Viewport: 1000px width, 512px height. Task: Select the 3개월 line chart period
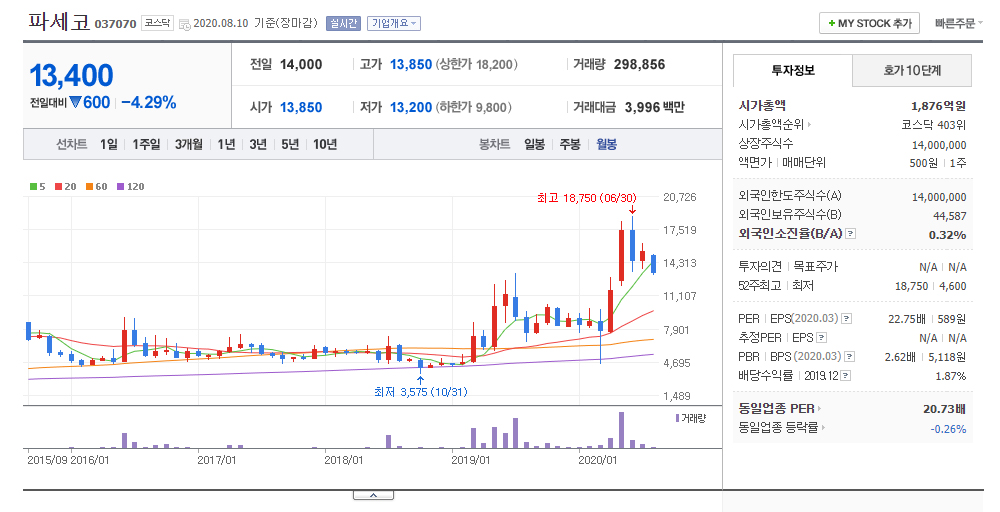coord(189,145)
